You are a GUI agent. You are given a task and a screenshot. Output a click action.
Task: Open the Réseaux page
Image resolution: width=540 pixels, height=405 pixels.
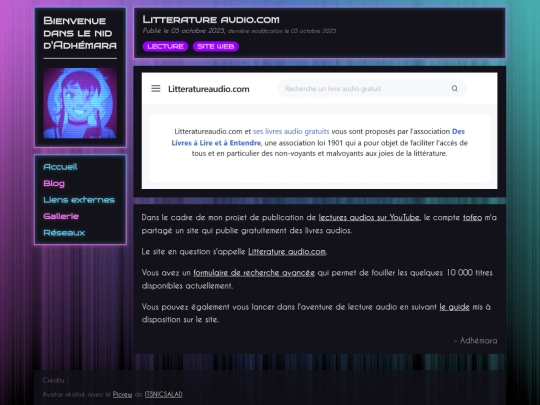(x=64, y=233)
